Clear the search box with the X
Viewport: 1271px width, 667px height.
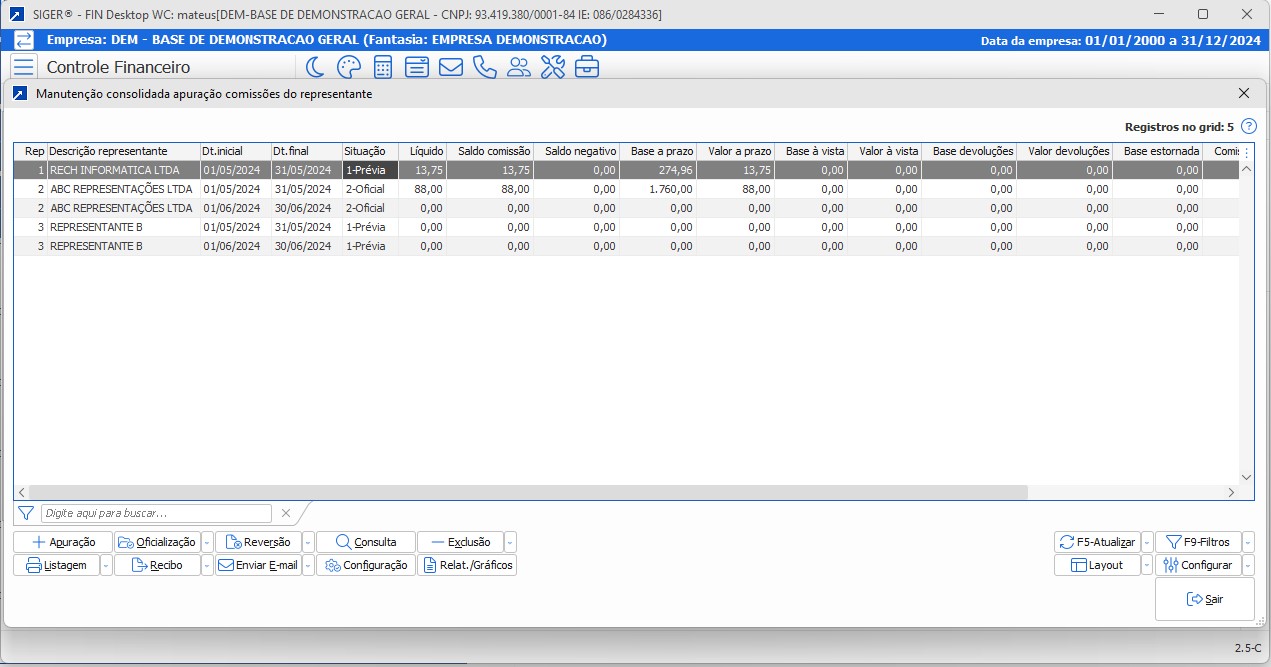tap(286, 513)
